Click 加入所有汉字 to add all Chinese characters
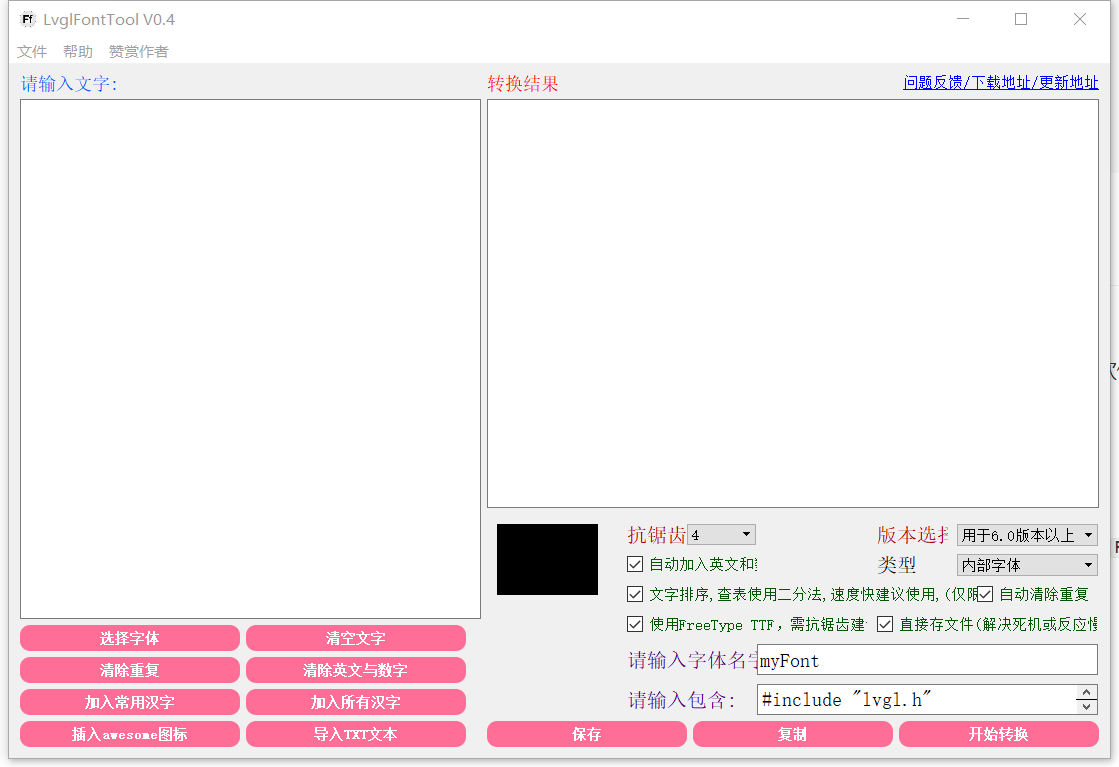 [x=355, y=702]
